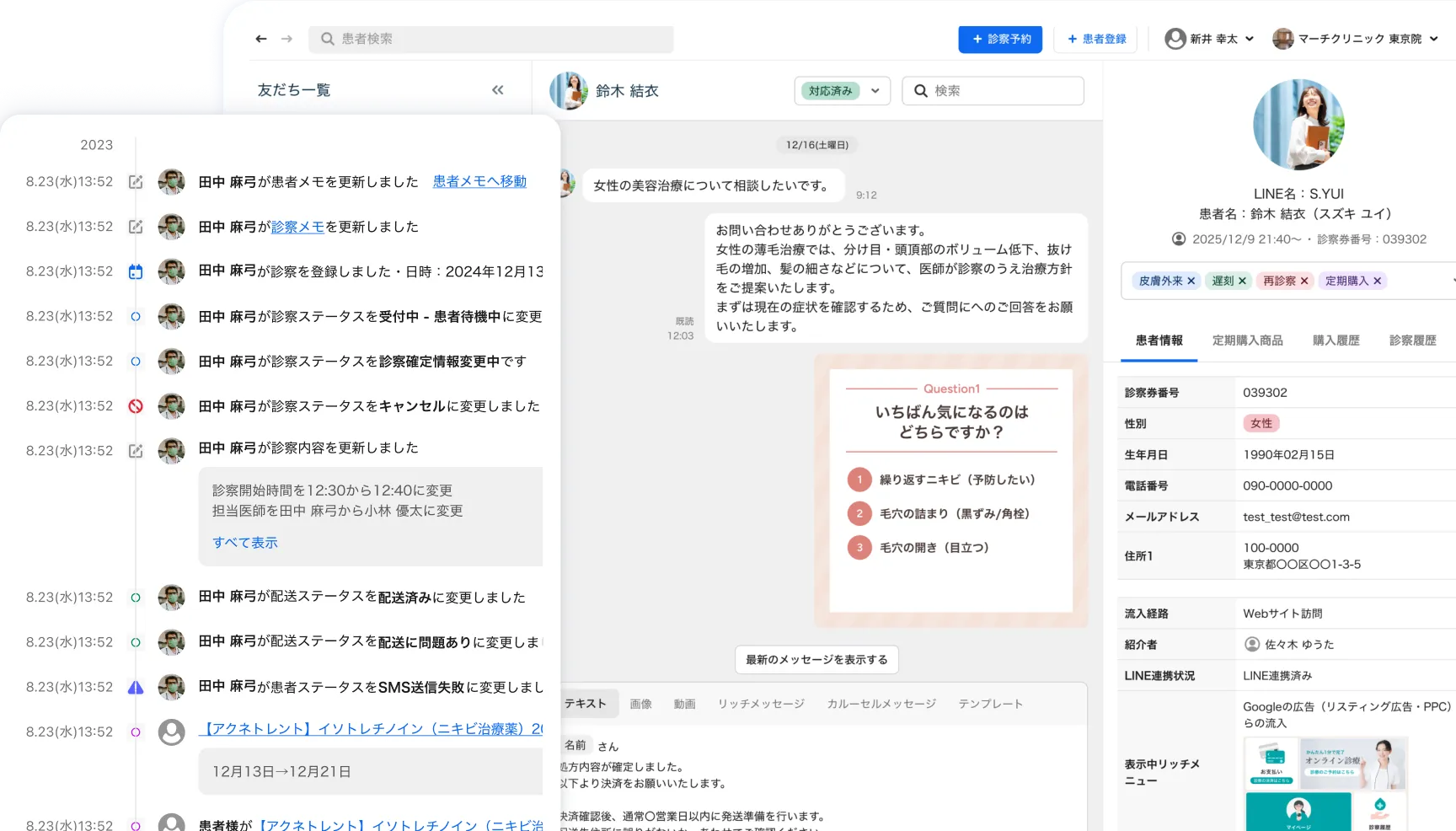Click status circle on 受付中 row
Image resolution: width=1456 pixels, height=831 pixels.
point(136,317)
